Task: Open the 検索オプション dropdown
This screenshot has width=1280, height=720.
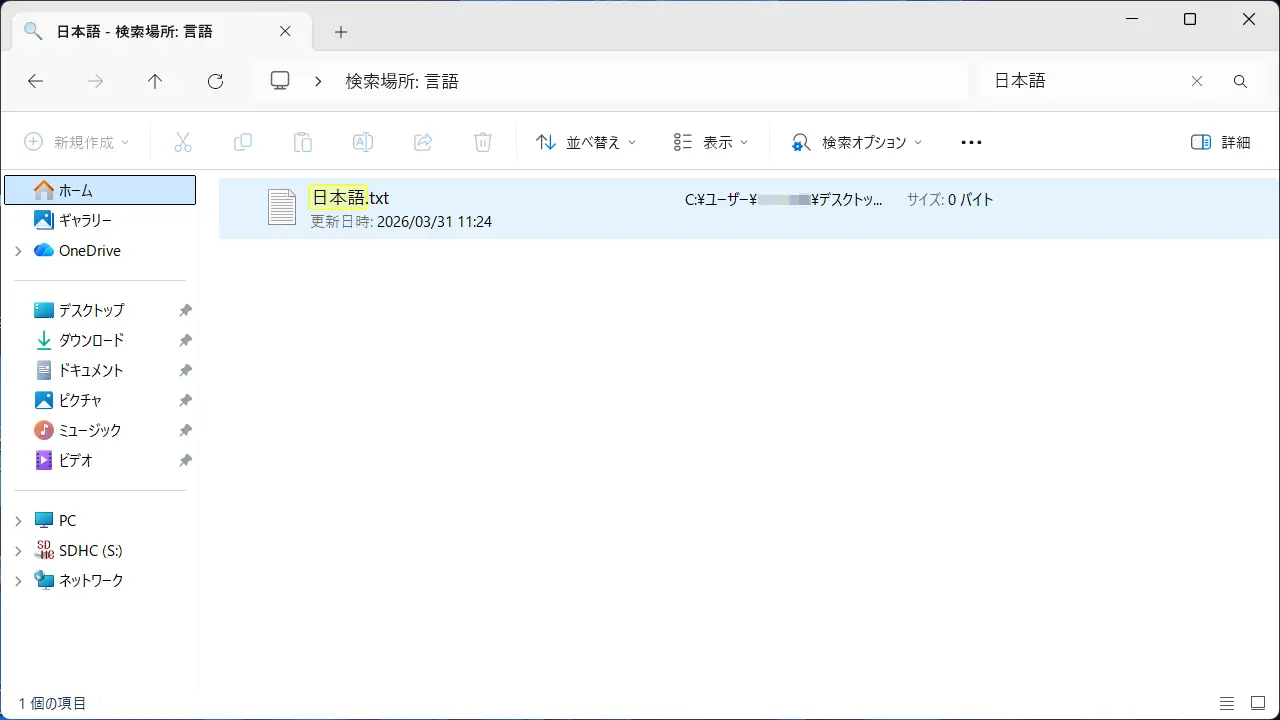Action: (856, 142)
